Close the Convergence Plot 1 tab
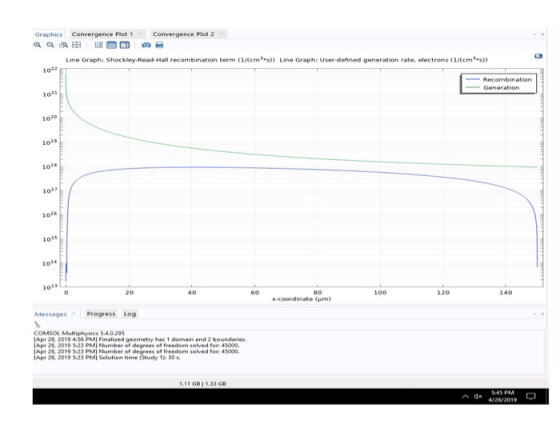This screenshot has height=421, width=560. (140, 34)
